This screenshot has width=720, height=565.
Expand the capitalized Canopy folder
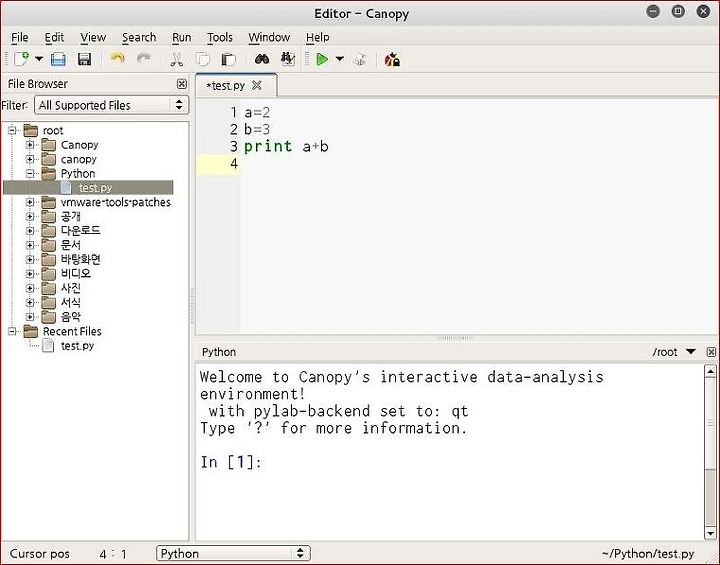(x=30, y=145)
